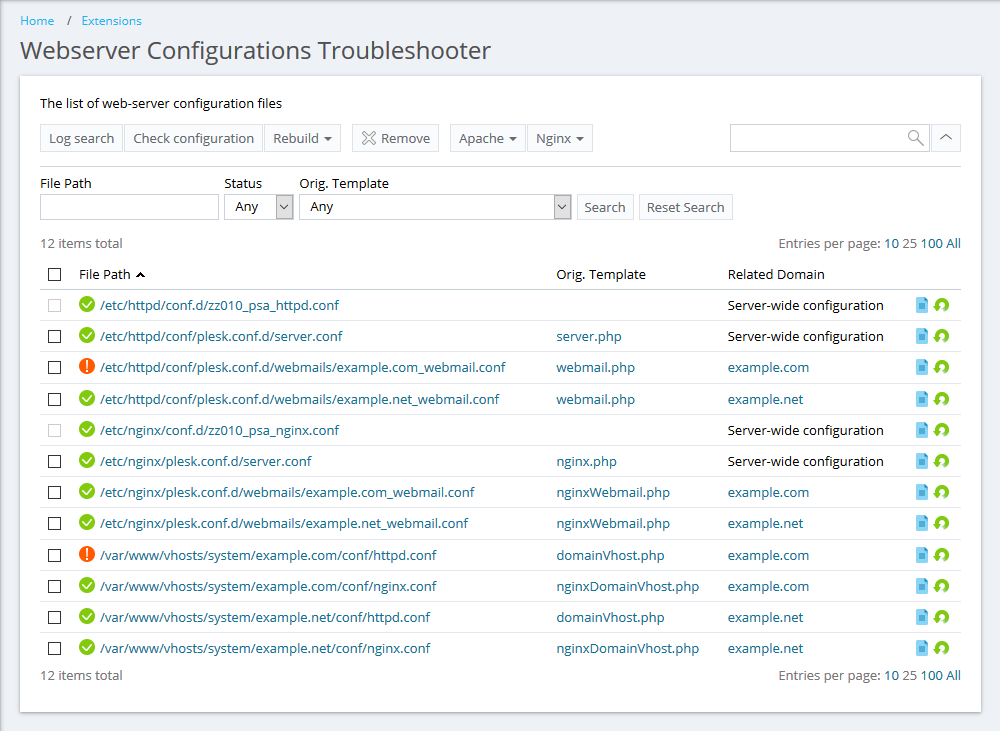Select checkbox for example.net/conf/nginx.conf row
The width and height of the screenshot is (1000, 731).
55,649
